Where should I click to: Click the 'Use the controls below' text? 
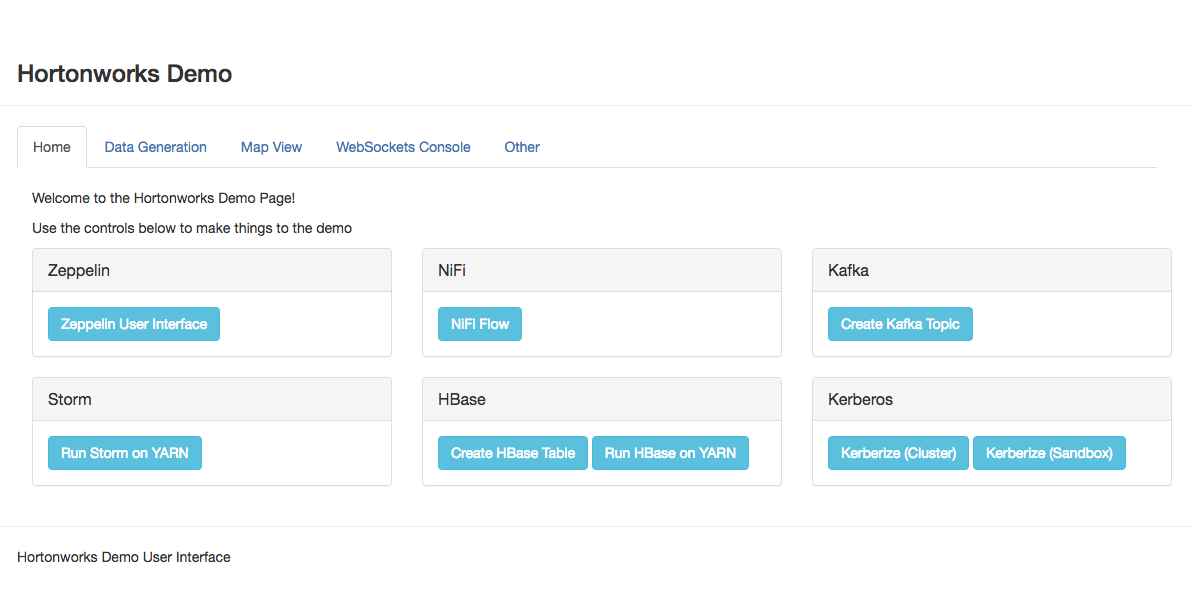192,228
